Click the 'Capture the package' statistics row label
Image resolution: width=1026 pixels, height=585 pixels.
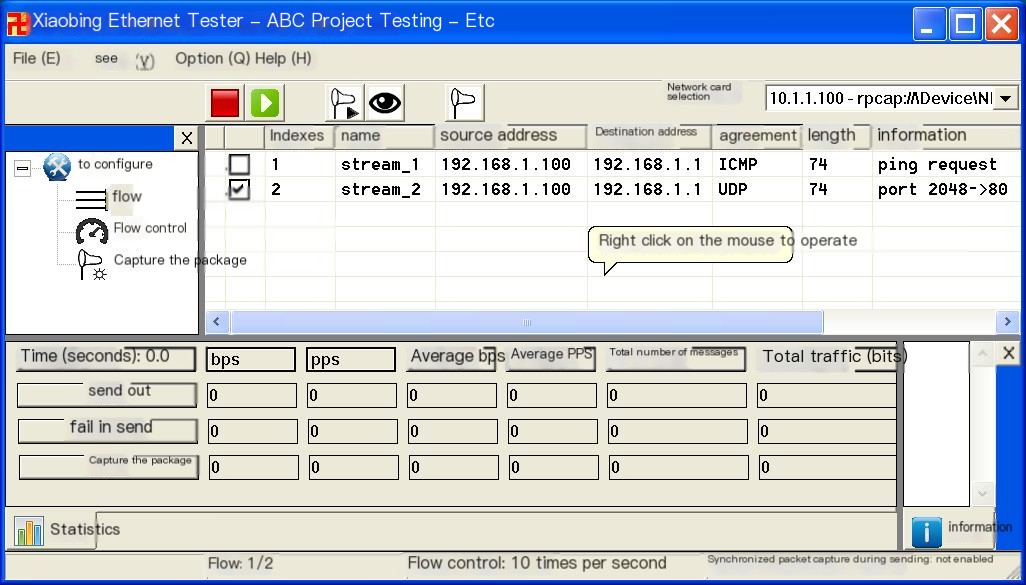coord(108,466)
